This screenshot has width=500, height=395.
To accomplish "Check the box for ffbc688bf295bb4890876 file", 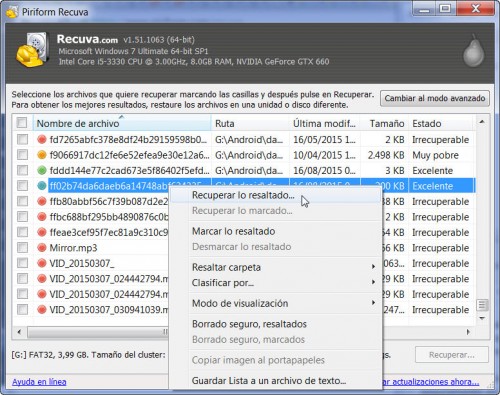I will 22,217.
